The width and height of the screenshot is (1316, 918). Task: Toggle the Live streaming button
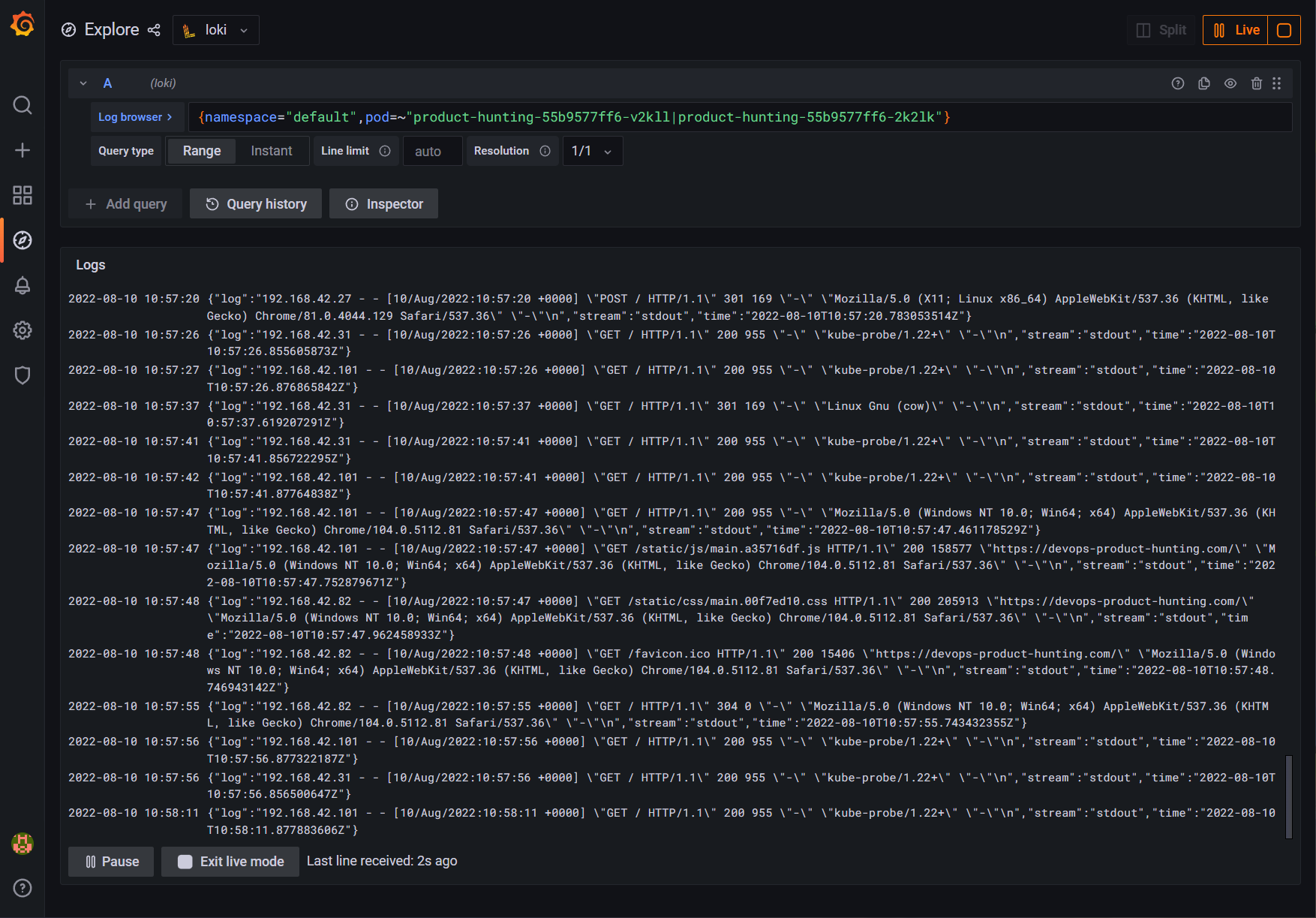point(1236,30)
